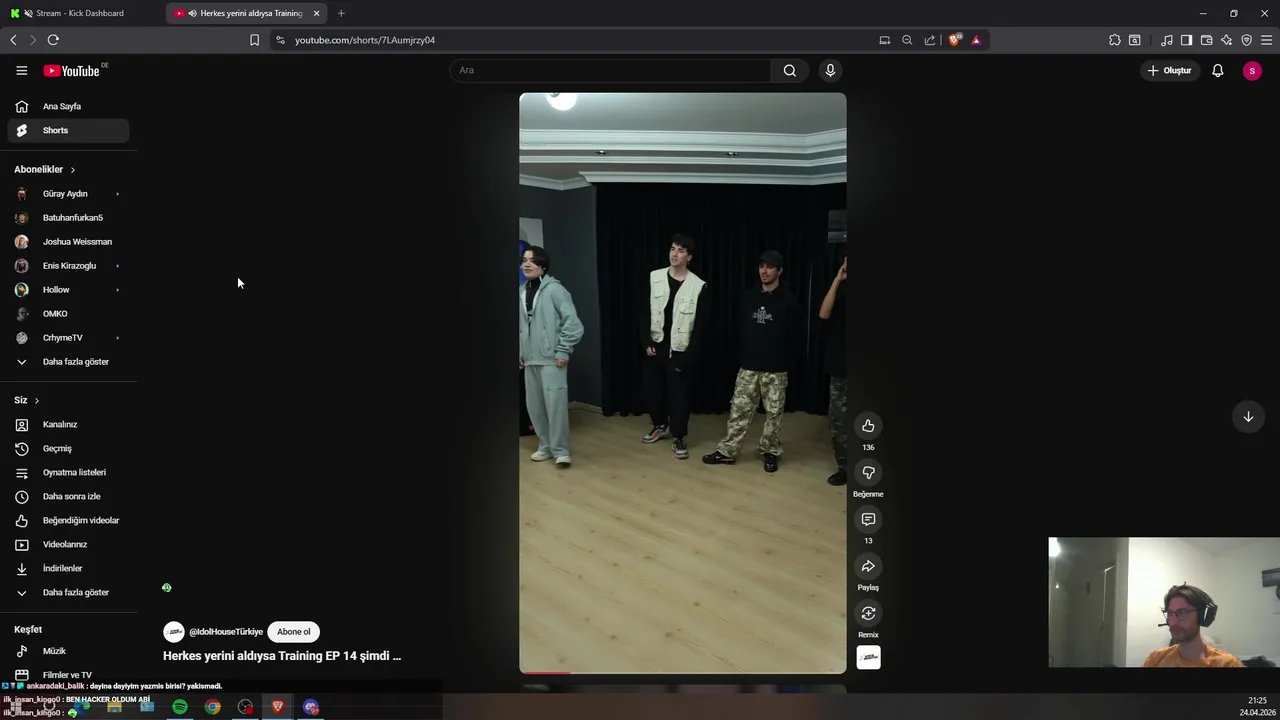Open Leo AI sparkle icon
The height and width of the screenshot is (720, 1280).
tap(1226, 40)
